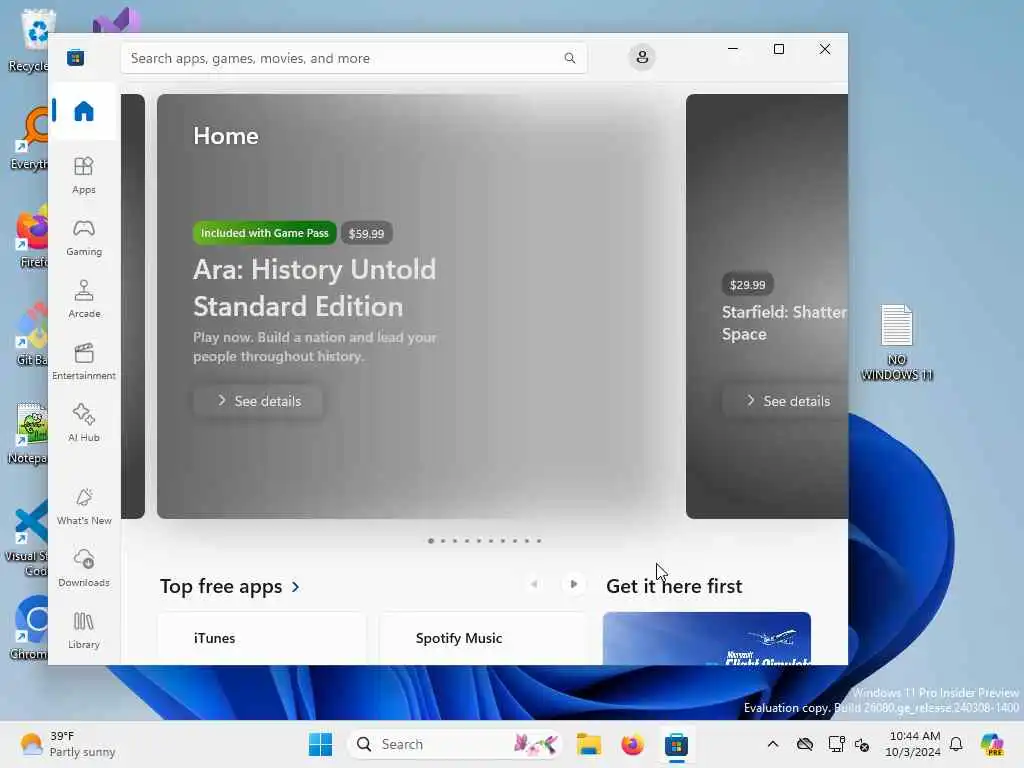Click the Microsoft Store logo icon
This screenshot has width=1024, height=768.
(x=76, y=58)
